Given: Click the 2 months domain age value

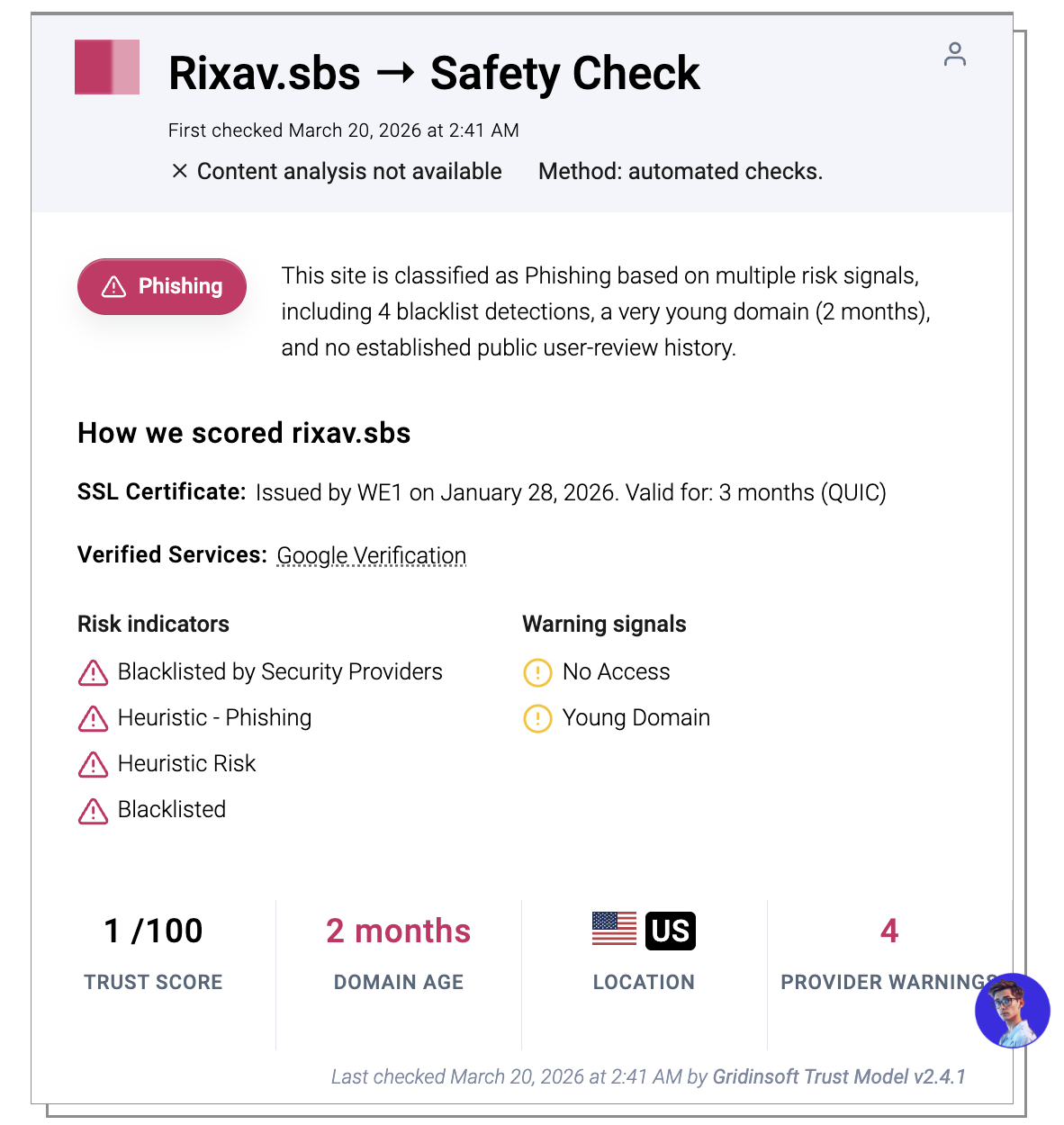Looking at the screenshot, I should pos(398,931).
